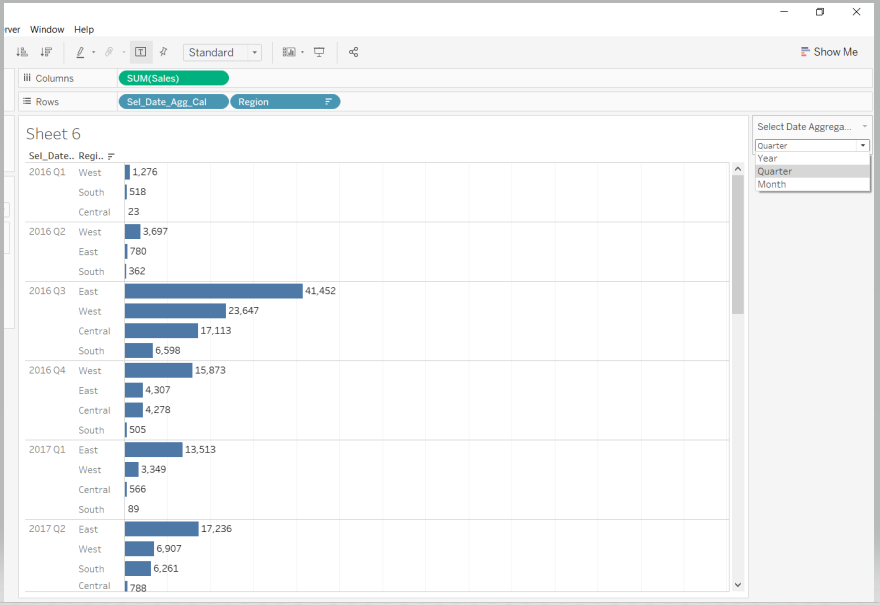This screenshot has height=605, width=880.
Task: Click the pin fix axes icon
Action: pyautogui.click(x=163, y=52)
